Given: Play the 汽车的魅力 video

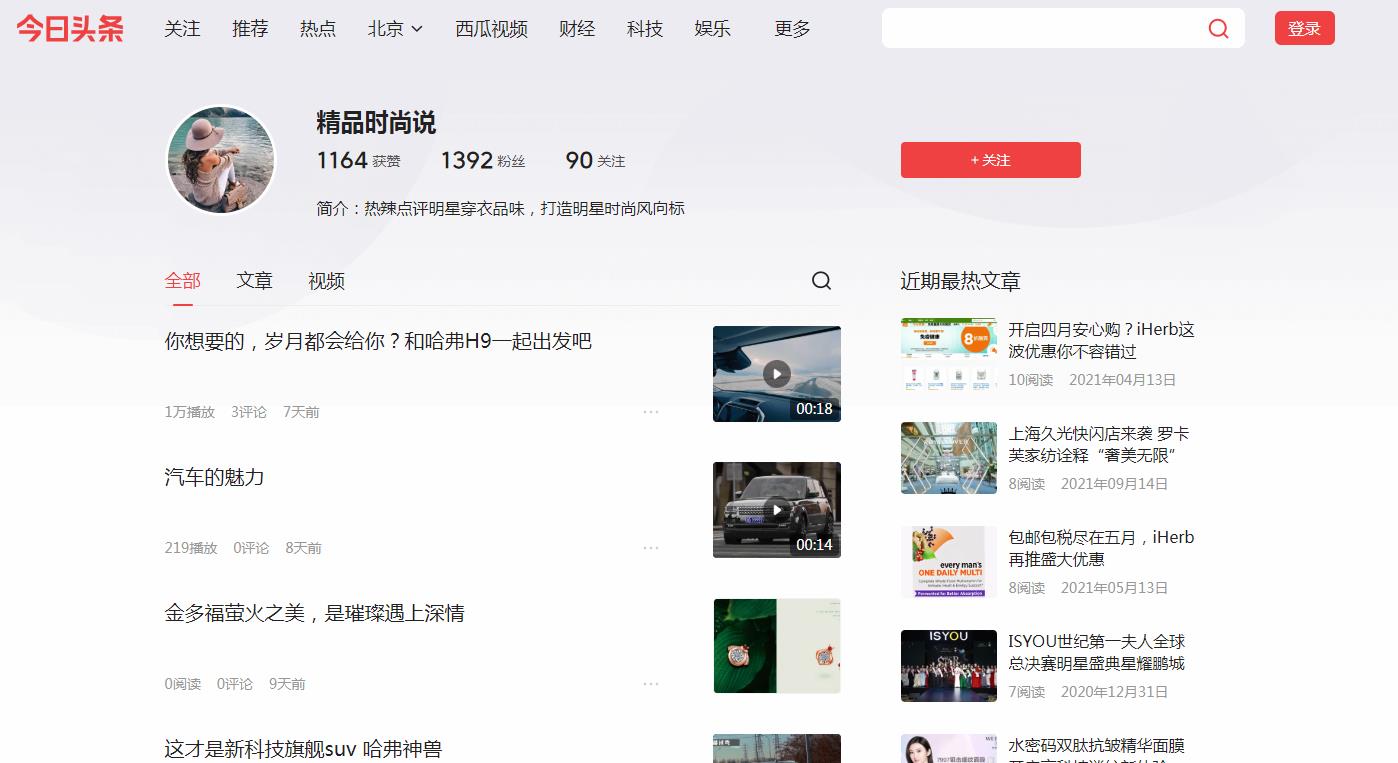Looking at the screenshot, I should point(776,510).
